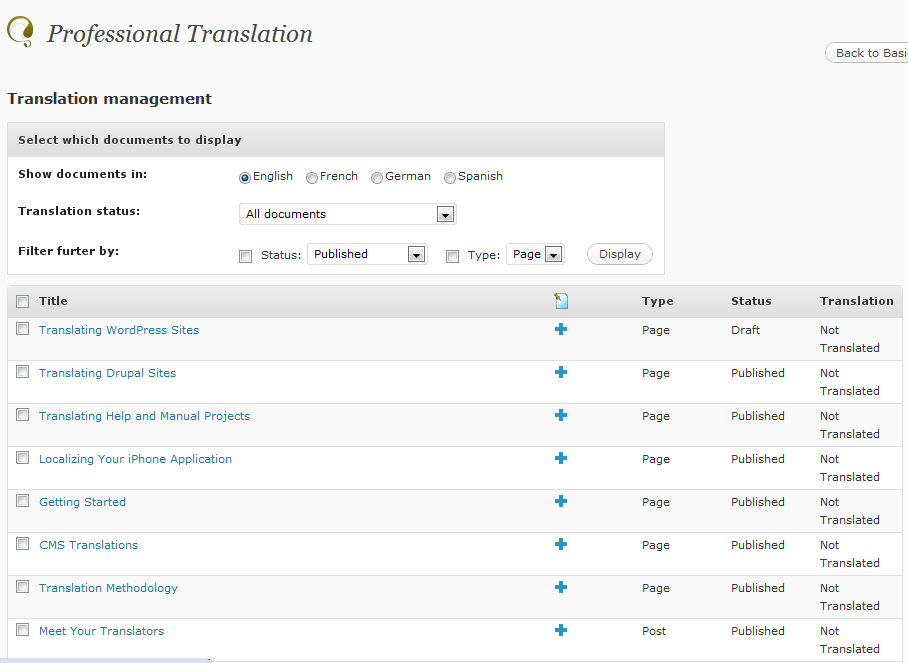Click the Type column header
Image resolution: width=908 pixels, height=663 pixels.
[657, 301]
